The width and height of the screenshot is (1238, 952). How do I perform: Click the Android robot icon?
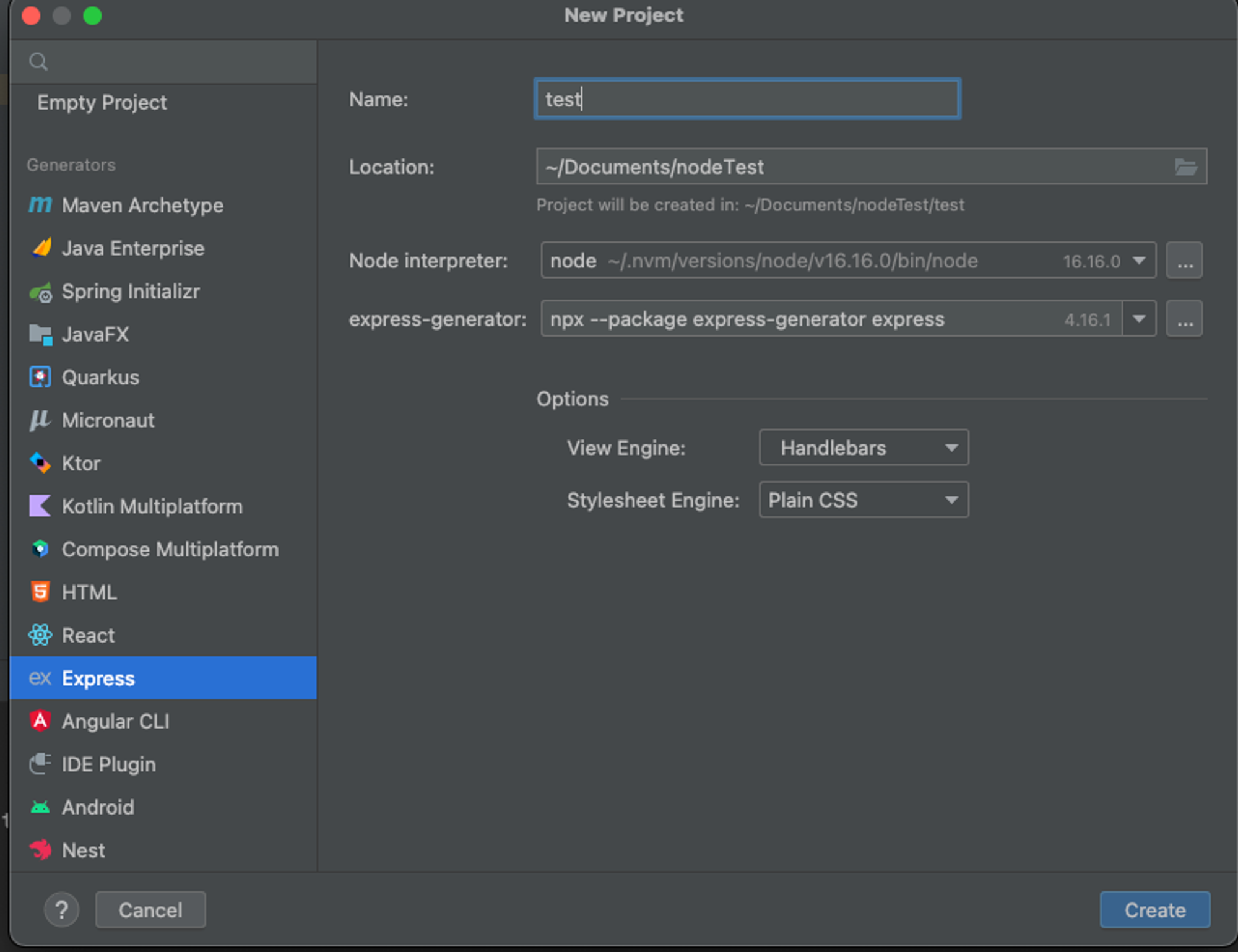pos(40,807)
